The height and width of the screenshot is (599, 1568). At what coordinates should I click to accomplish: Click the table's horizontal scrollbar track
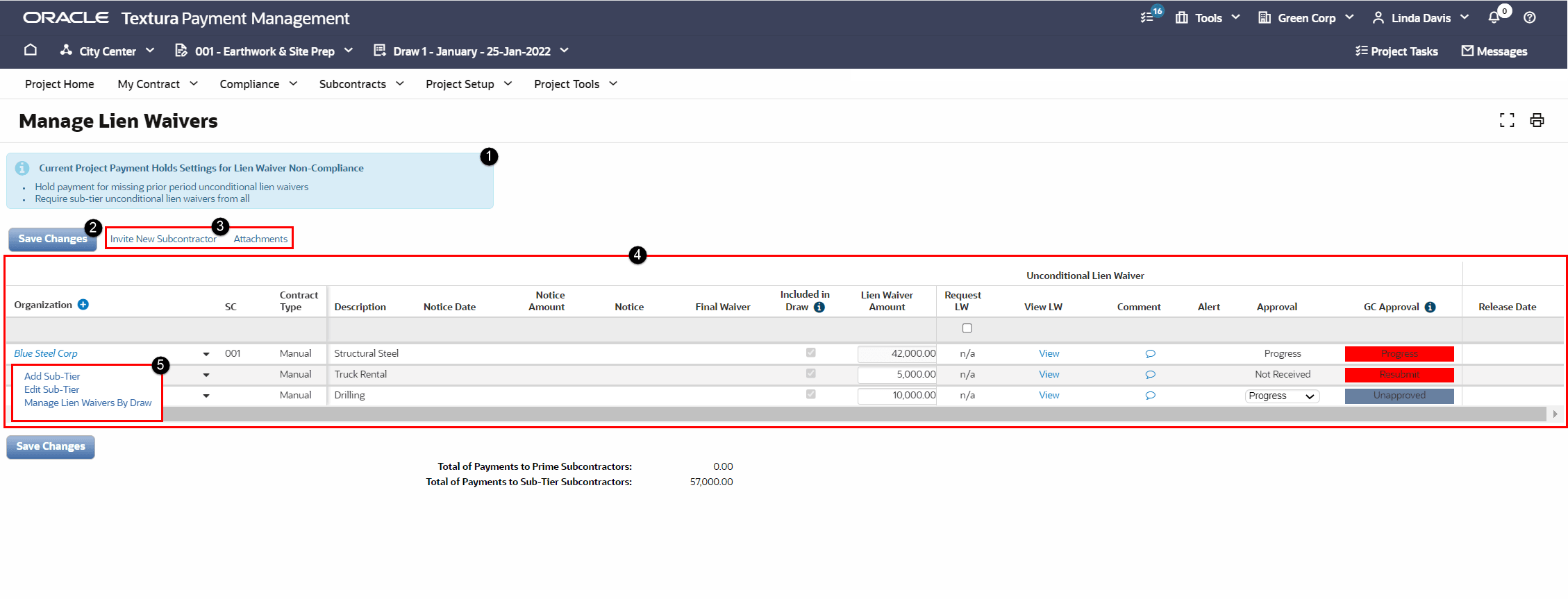(854, 414)
